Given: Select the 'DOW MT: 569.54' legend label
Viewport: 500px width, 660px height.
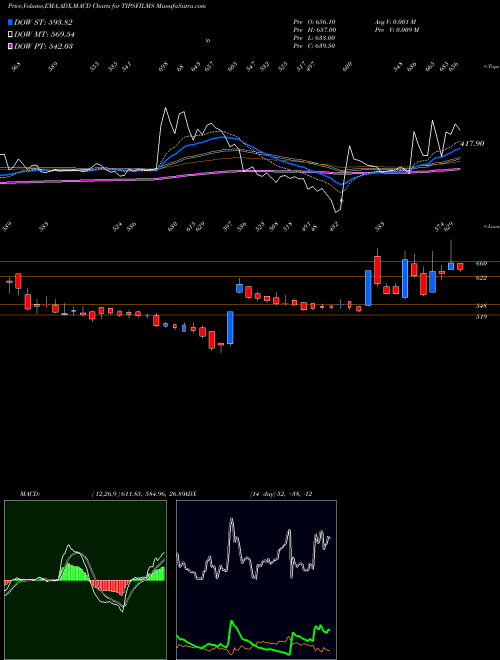Looking at the screenshot, I should [44, 34].
